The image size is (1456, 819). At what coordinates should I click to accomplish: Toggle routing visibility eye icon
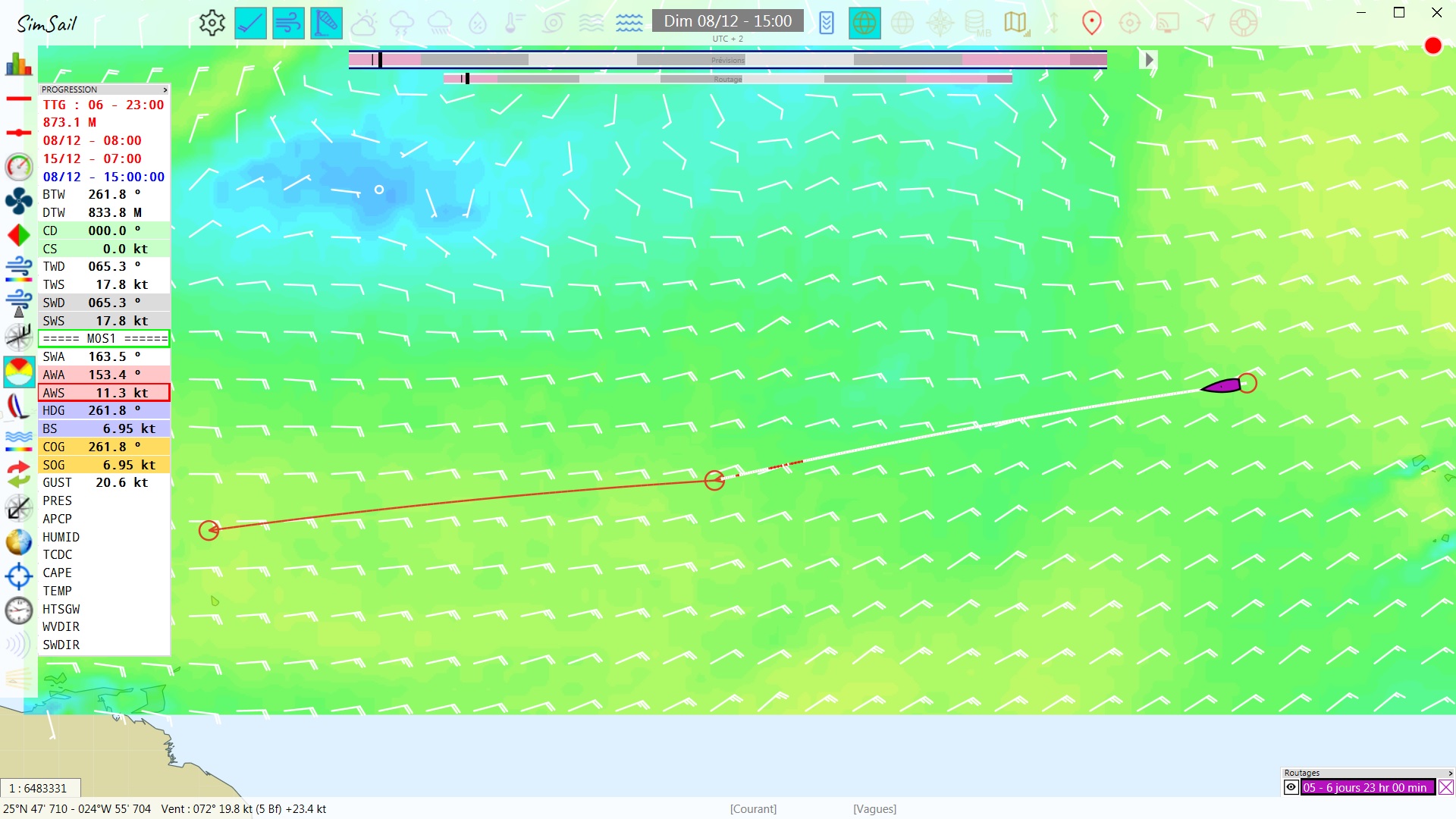click(1291, 787)
